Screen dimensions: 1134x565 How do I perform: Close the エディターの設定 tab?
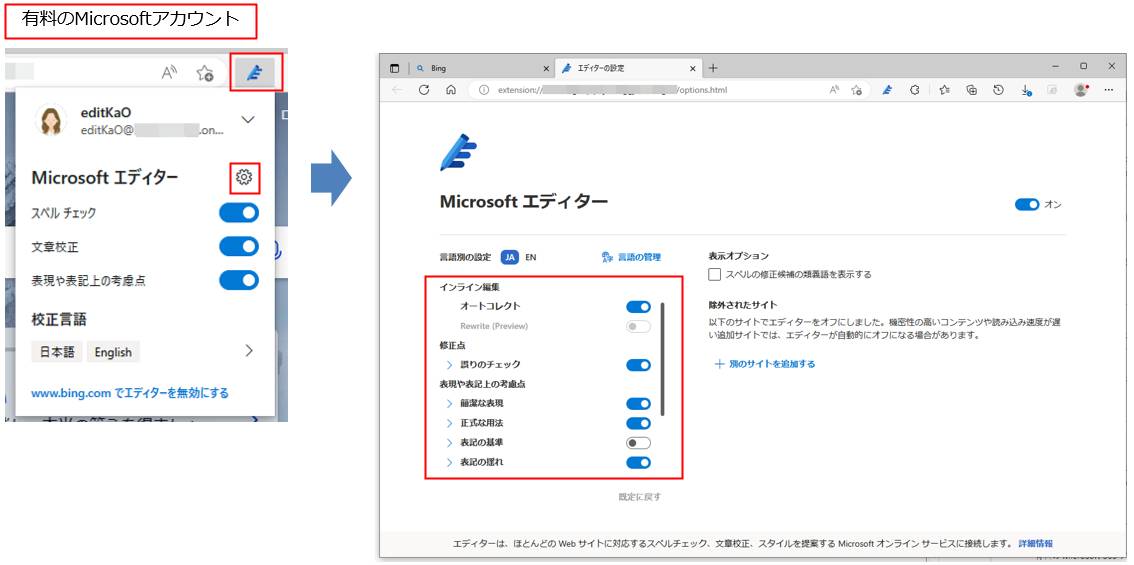(x=692, y=69)
